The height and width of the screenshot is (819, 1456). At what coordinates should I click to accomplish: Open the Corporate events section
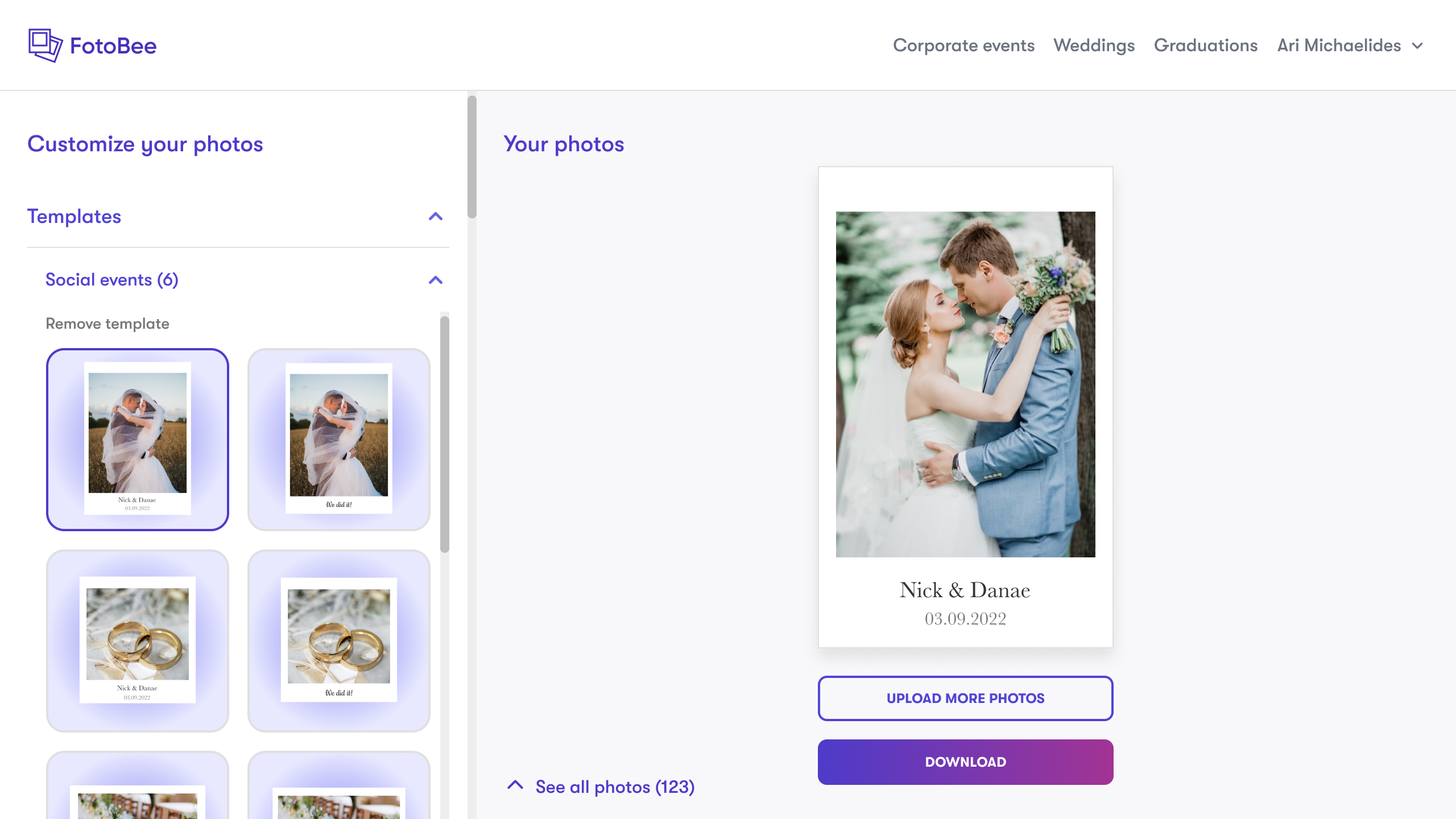[964, 45]
